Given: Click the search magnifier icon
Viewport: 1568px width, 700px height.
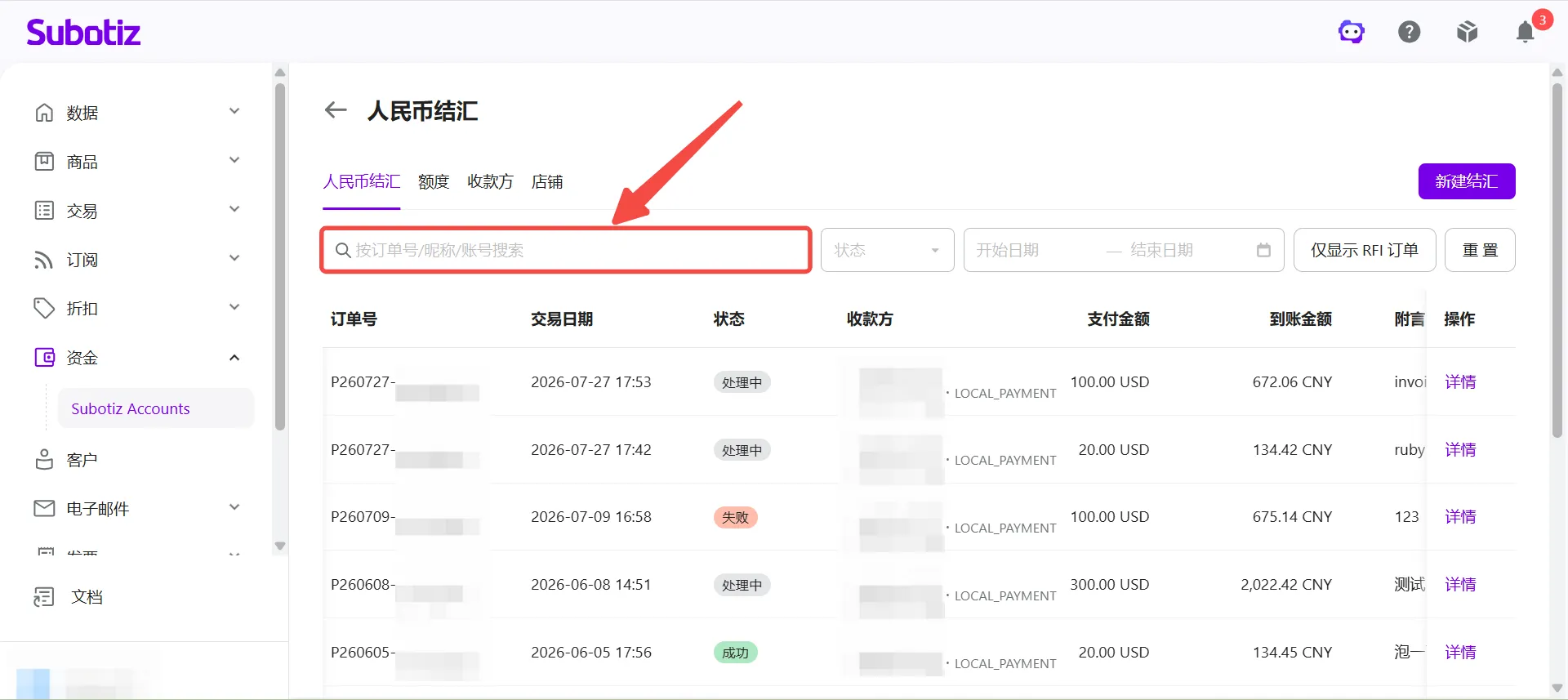Looking at the screenshot, I should click(x=343, y=250).
